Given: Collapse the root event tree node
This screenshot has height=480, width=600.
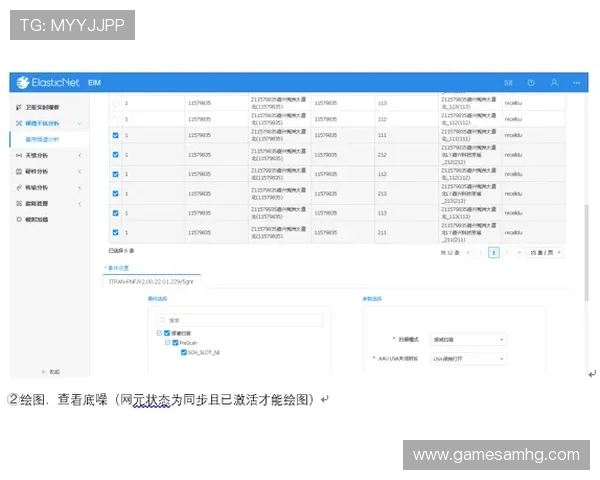Looking at the screenshot, I should (x=159, y=333).
